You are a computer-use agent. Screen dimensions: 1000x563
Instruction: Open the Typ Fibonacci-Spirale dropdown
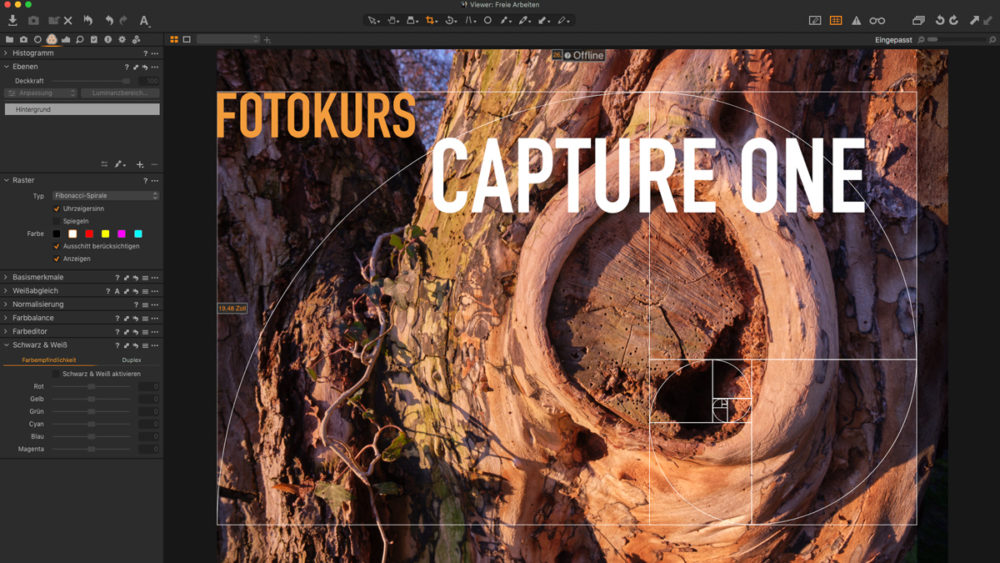point(106,196)
